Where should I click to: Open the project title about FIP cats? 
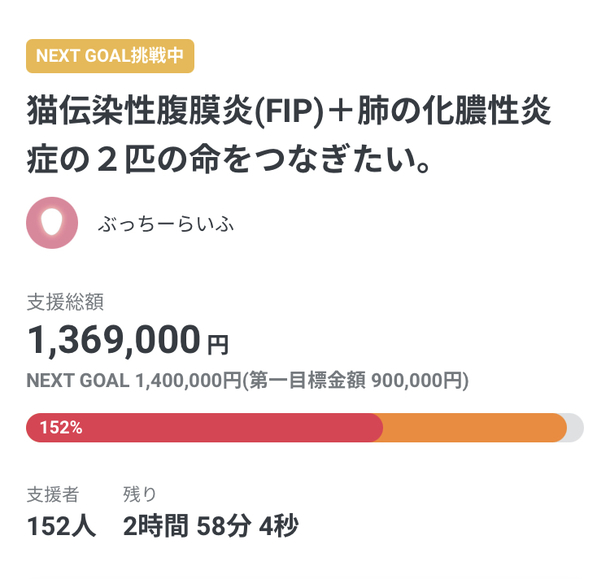point(290,109)
